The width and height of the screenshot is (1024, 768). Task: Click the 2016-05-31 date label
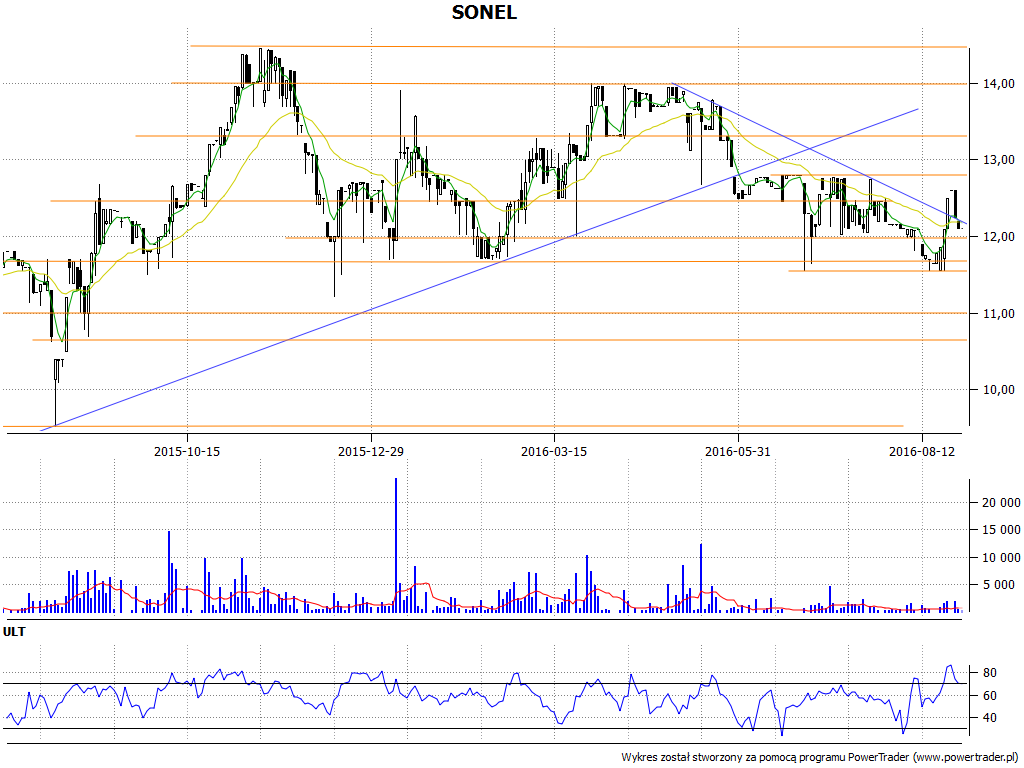click(x=738, y=451)
